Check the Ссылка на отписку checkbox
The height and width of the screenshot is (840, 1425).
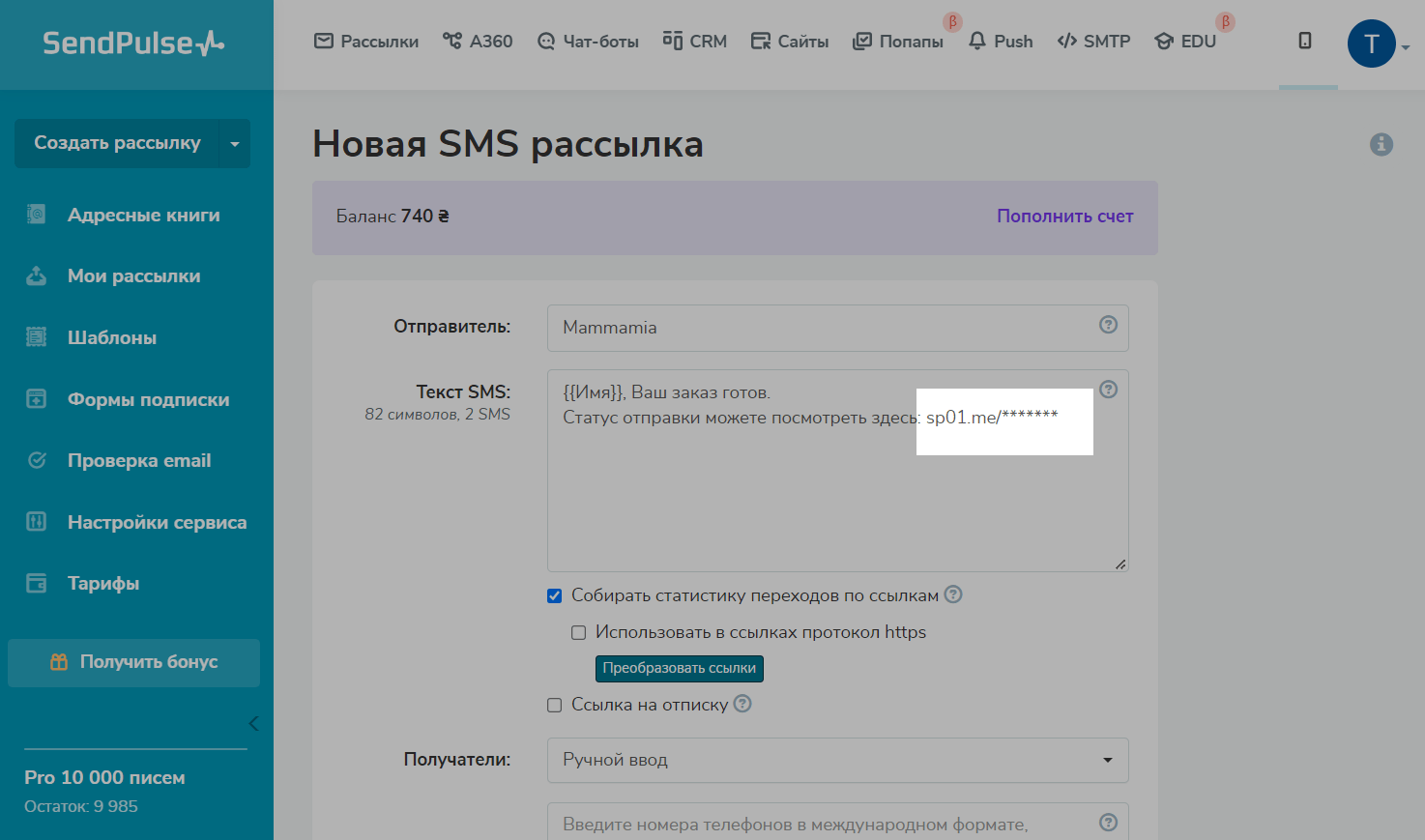tap(555, 706)
